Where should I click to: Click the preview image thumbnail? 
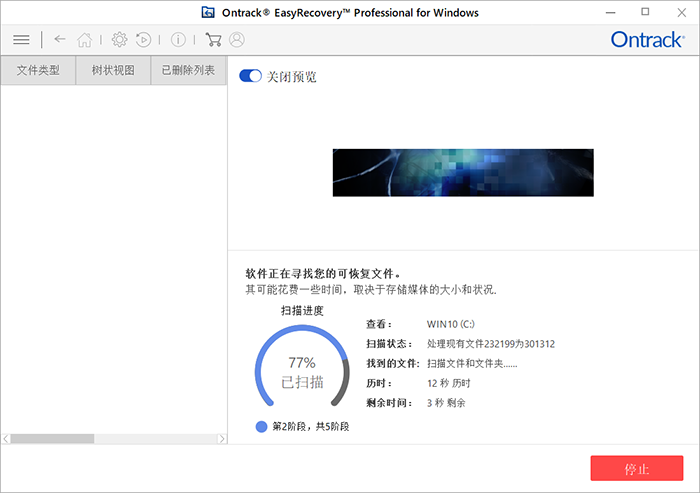click(463, 173)
